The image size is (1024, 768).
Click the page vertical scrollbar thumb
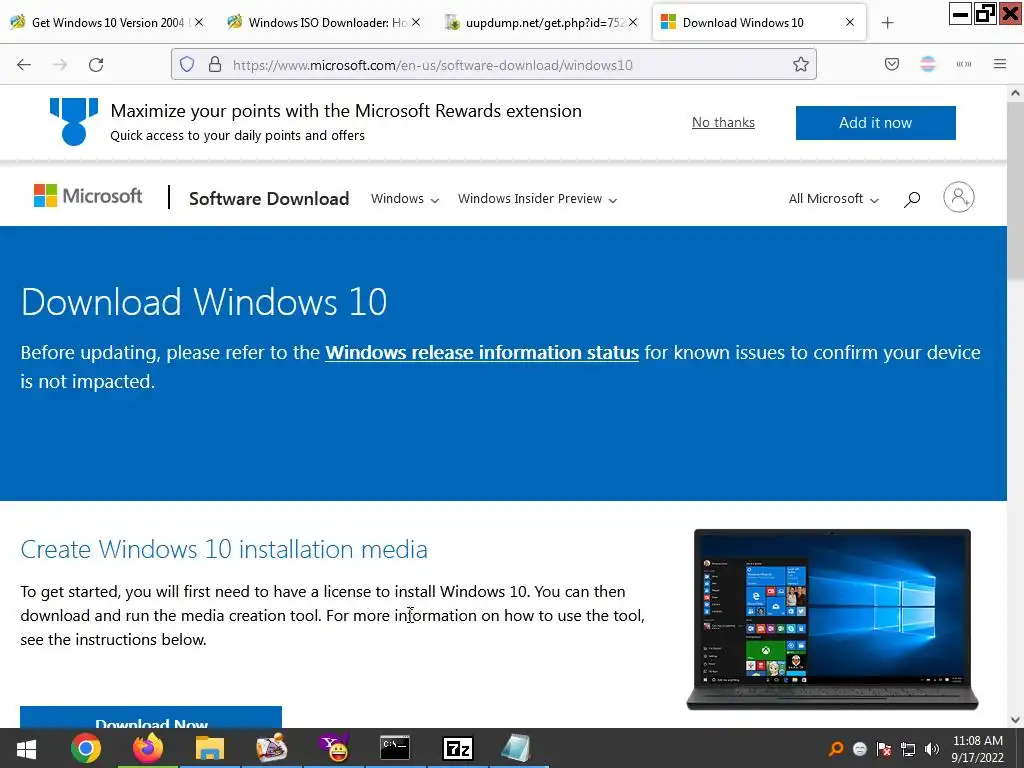pos(1016,189)
